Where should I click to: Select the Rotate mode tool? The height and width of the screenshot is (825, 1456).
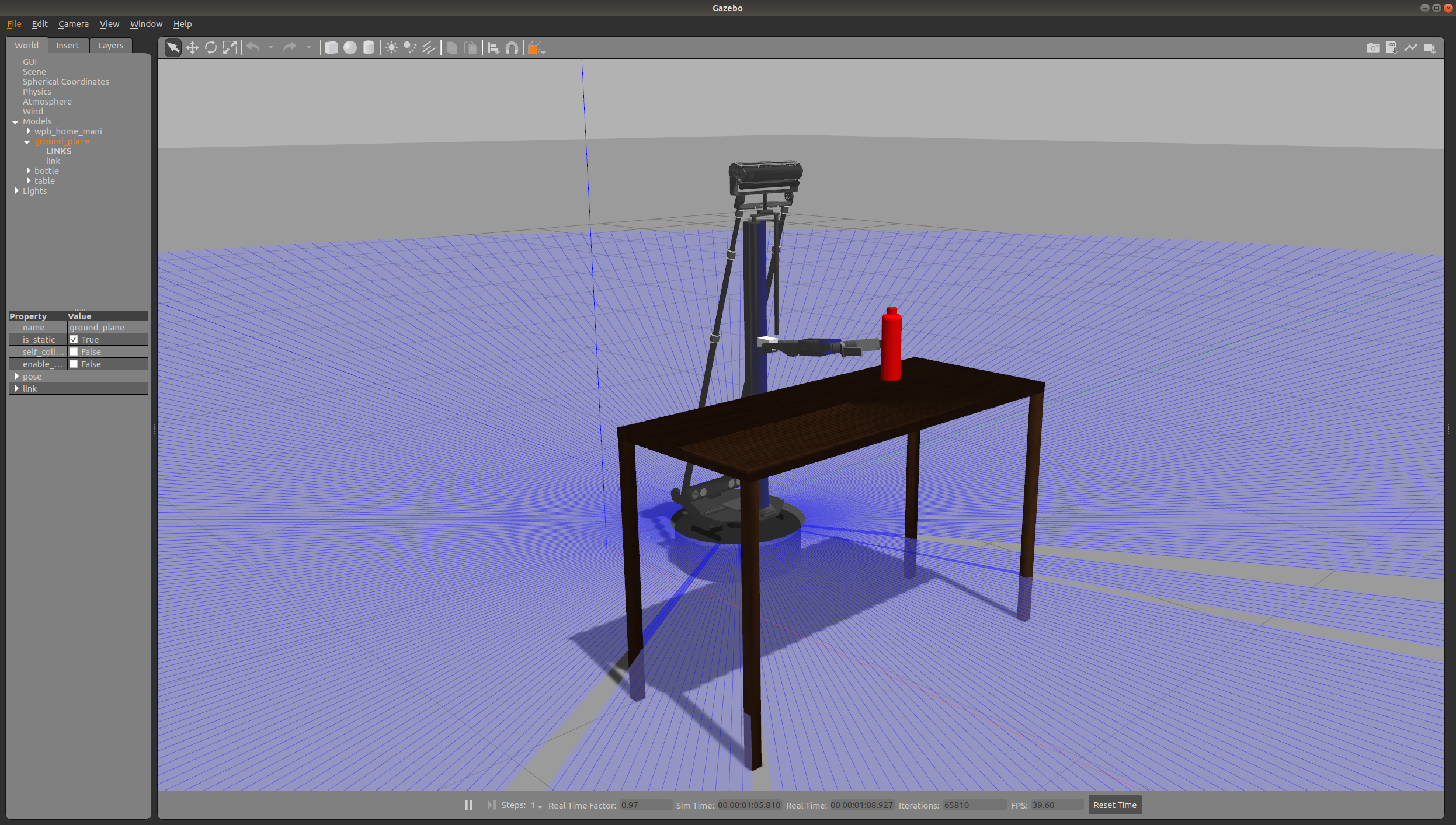click(211, 48)
